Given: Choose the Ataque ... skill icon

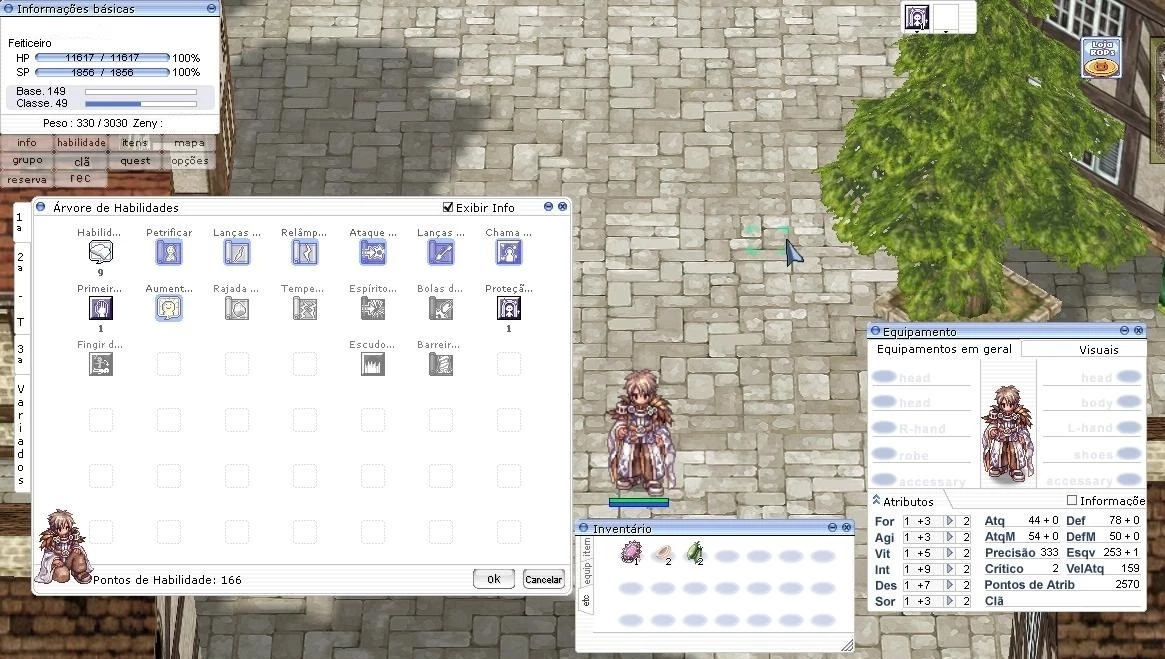Looking at the screenshot, I should click(372, 253).
